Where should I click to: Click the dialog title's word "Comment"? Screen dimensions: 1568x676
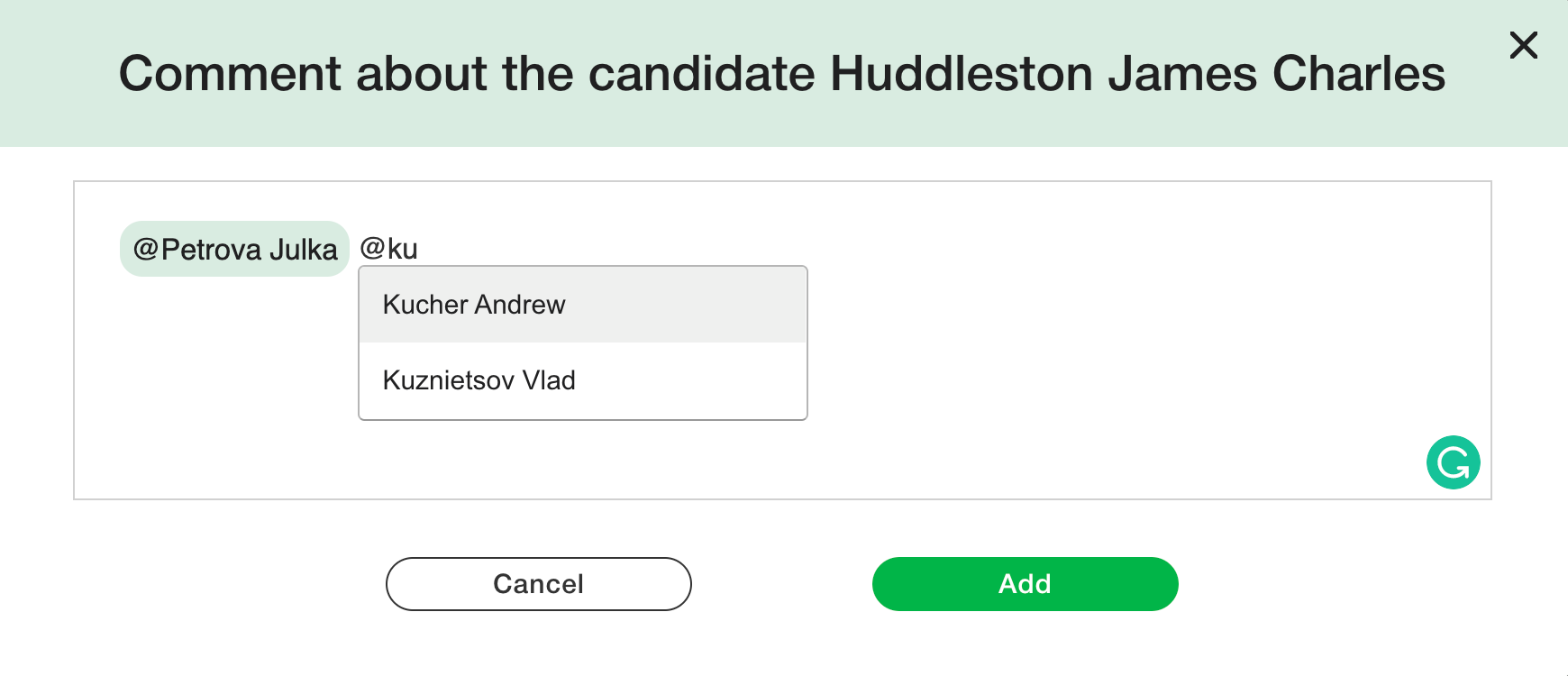[x=230, y=74]
